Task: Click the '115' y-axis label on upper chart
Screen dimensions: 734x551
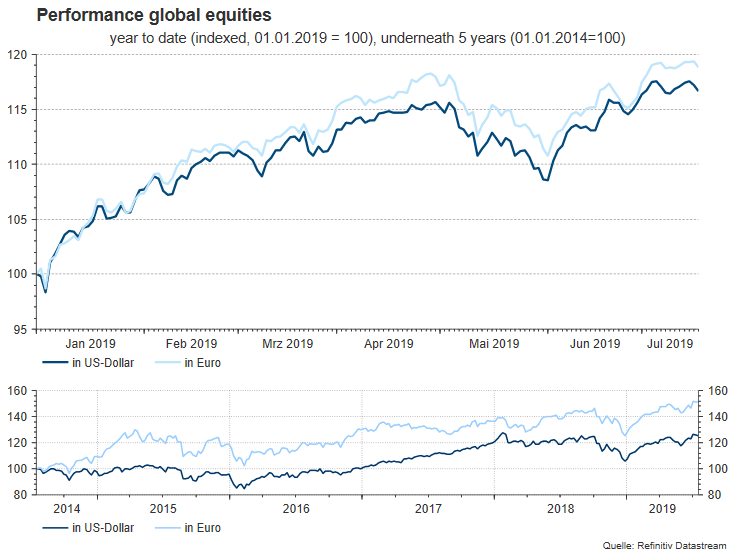Action: (x=17, y=109)
